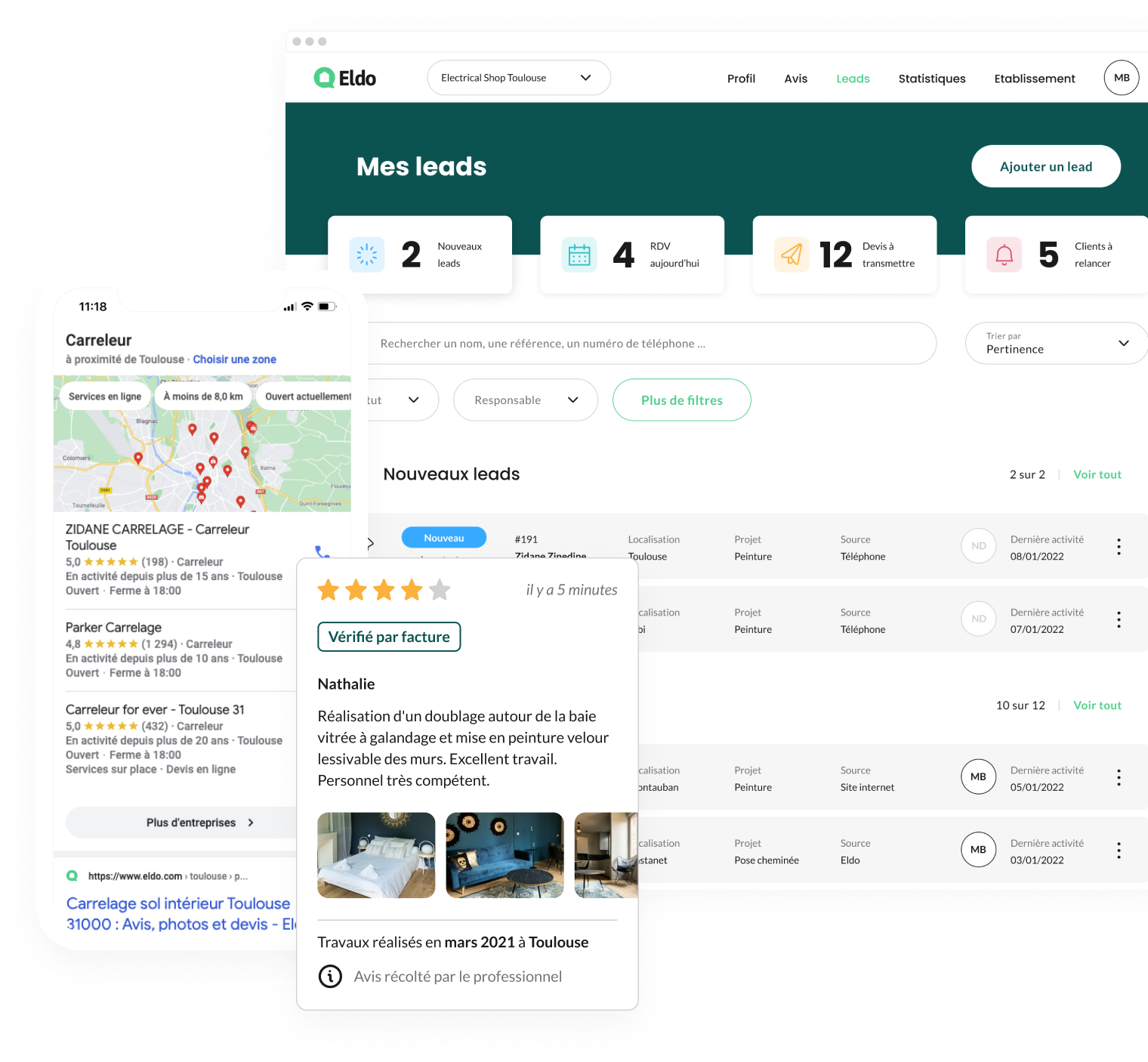Open the Electrical Shop Toulouse dropdown
Screen dimensions: 1148x1062
coord(518,78)
